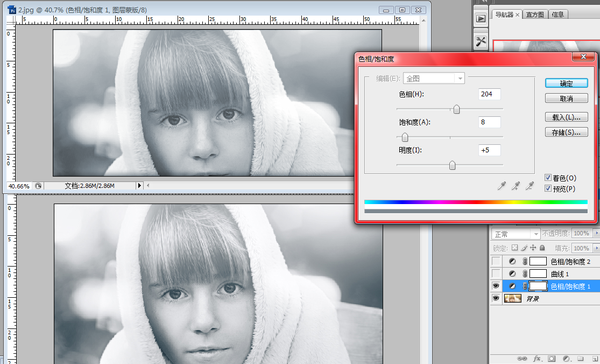Close the 导航器 tab with its x
600x364 pixels.
pyautogui.click(x=517, y=15)
